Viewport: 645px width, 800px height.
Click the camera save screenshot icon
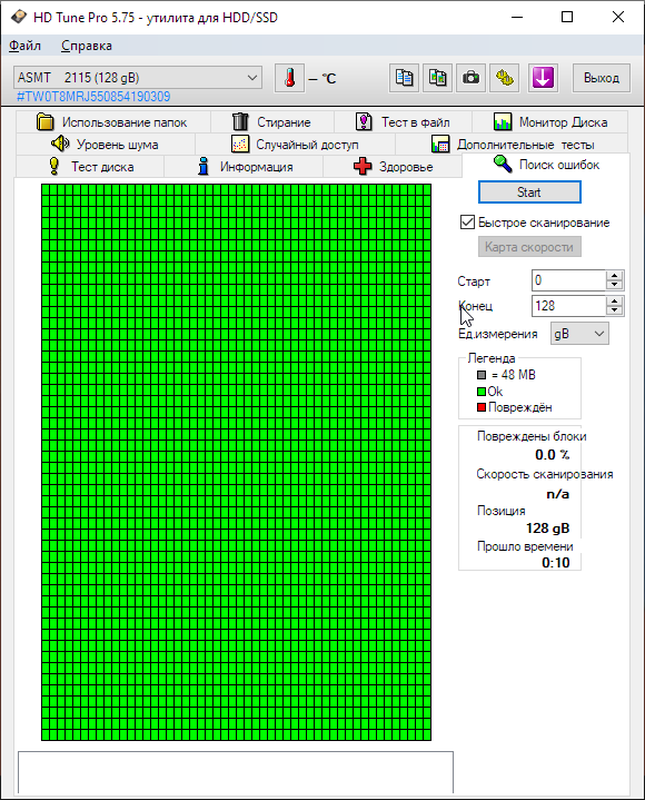click(470, 78)
